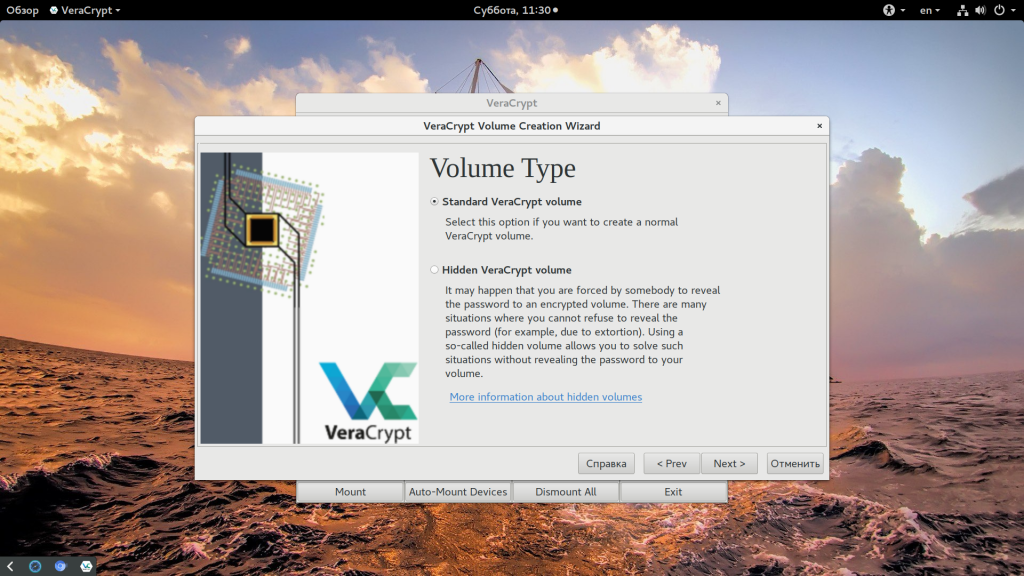The height and width of the screenshot is (576, 1024).
Task: Click the volume speaker icon
Action: click(979, 10)
